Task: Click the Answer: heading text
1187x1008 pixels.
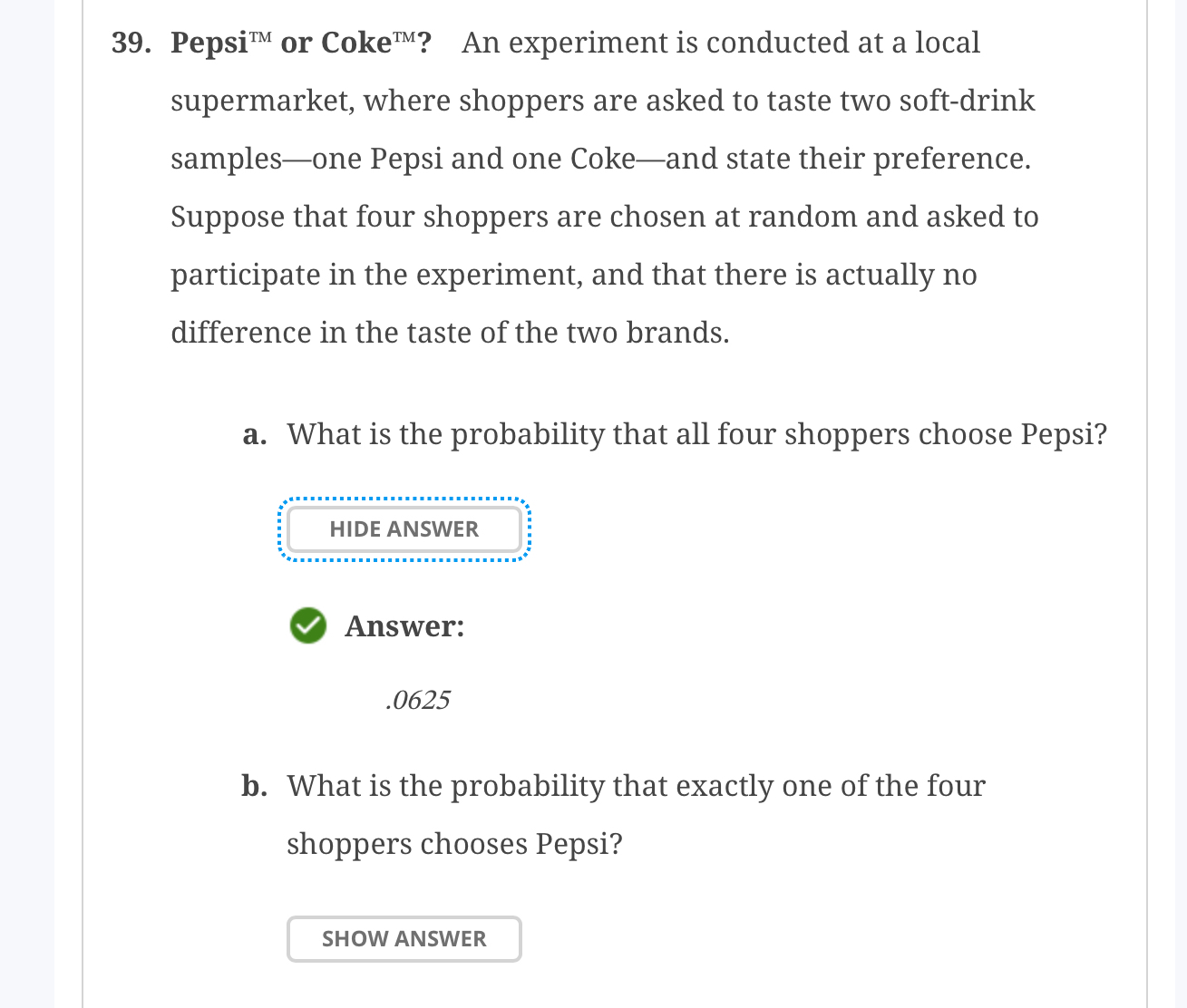Action: point(404,625)
